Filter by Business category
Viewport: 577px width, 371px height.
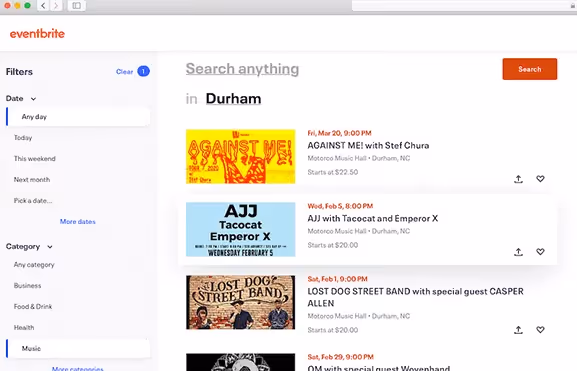coord(27,286)
